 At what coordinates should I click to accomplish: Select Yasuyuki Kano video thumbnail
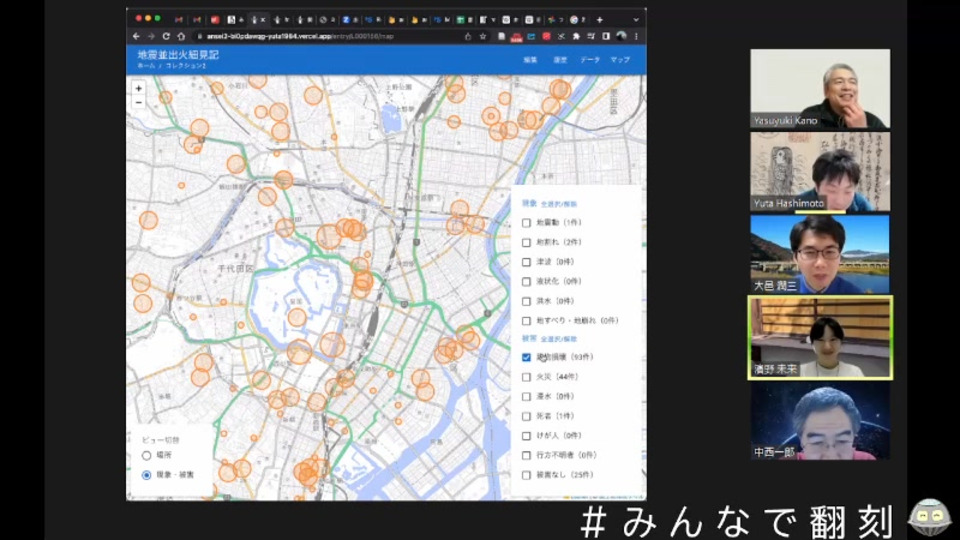[820, 89]
